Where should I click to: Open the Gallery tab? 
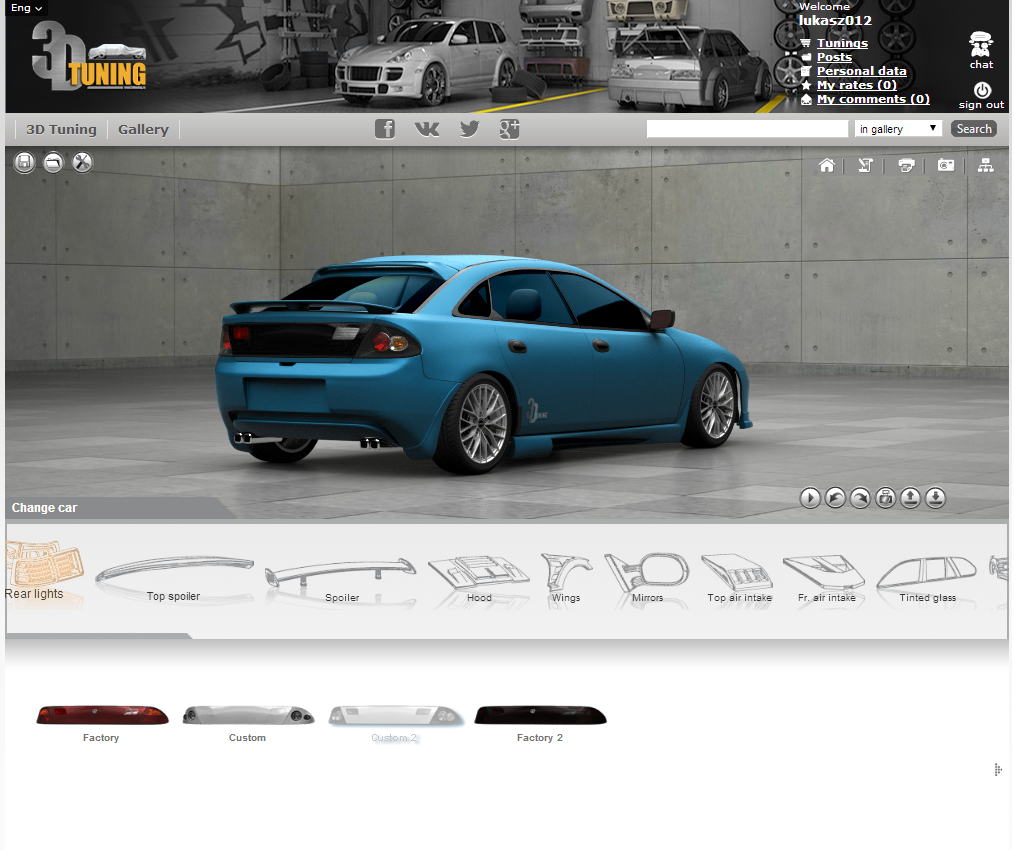pyautogui.click(x=143, y=129)
